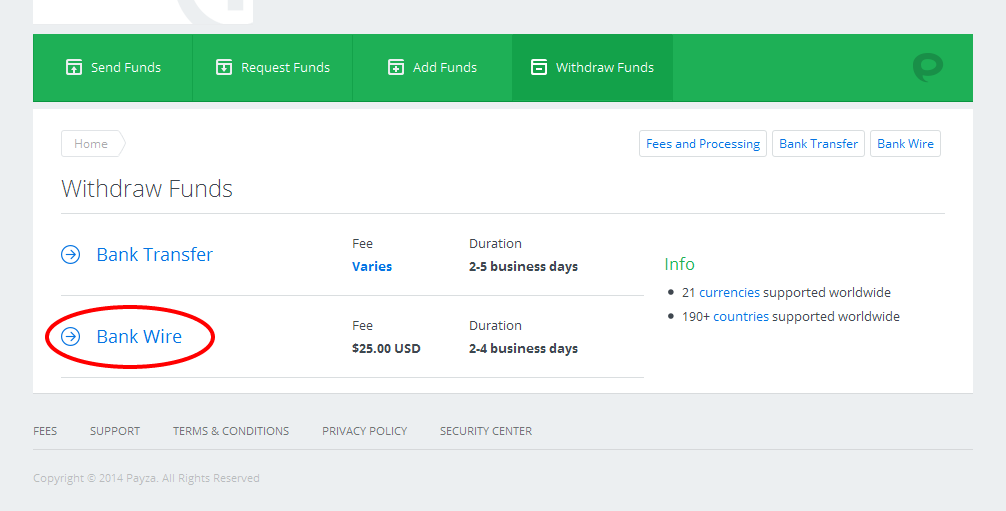Open the Fees and Processing button

click(x=703, y=144)
